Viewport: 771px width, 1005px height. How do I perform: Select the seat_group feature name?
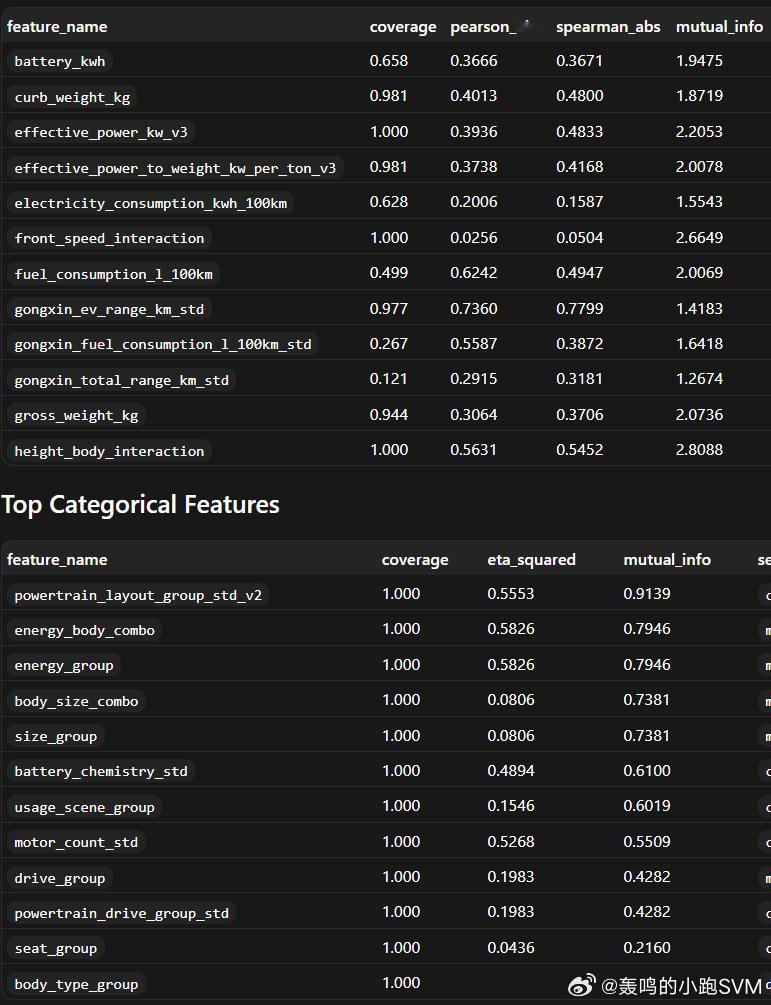pyautogui.click(x=56, y=949)
